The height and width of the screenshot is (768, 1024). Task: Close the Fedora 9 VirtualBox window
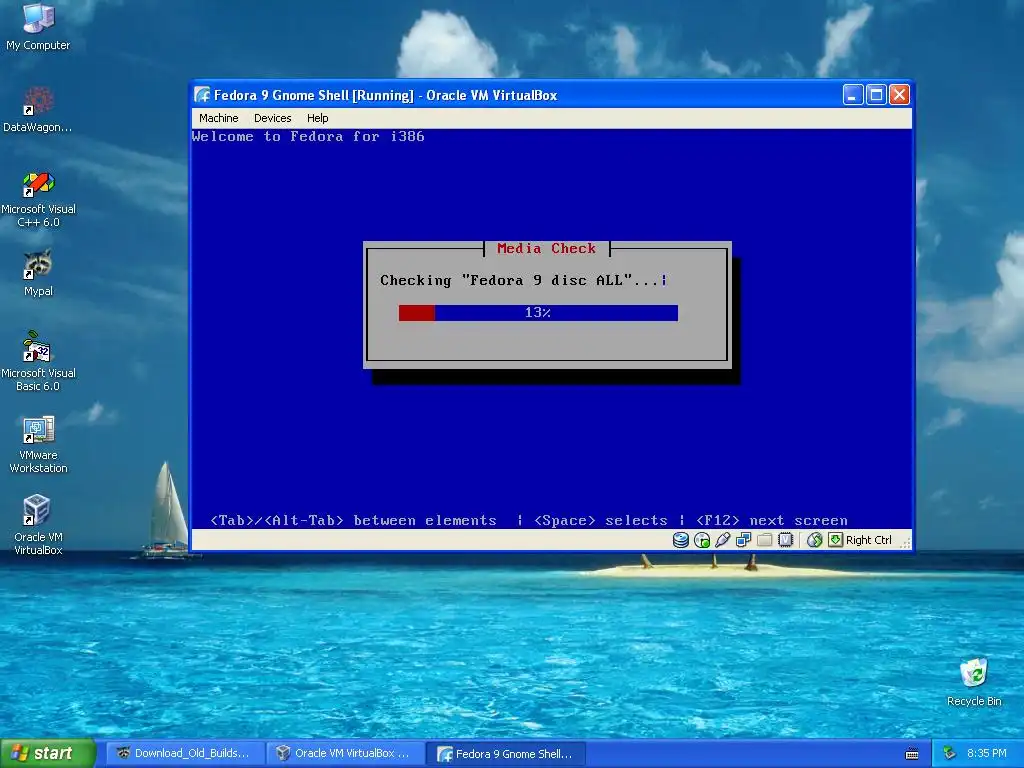[x=899, y=95]
